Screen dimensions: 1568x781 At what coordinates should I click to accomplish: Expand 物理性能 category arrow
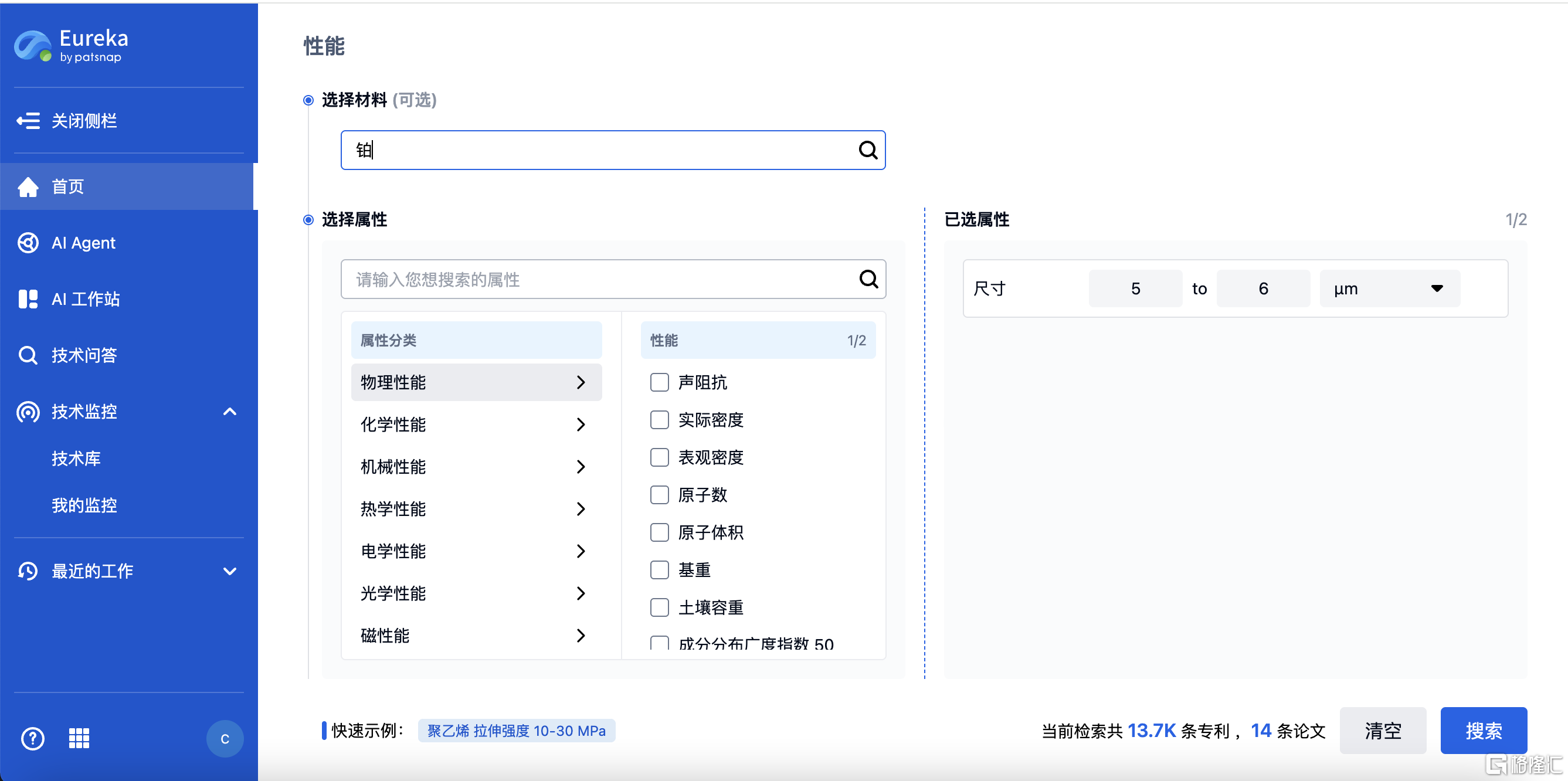[x=581, y=382]
